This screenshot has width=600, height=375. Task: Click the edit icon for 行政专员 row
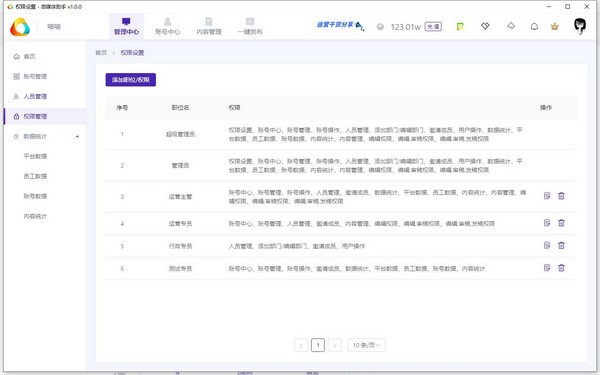547,245
